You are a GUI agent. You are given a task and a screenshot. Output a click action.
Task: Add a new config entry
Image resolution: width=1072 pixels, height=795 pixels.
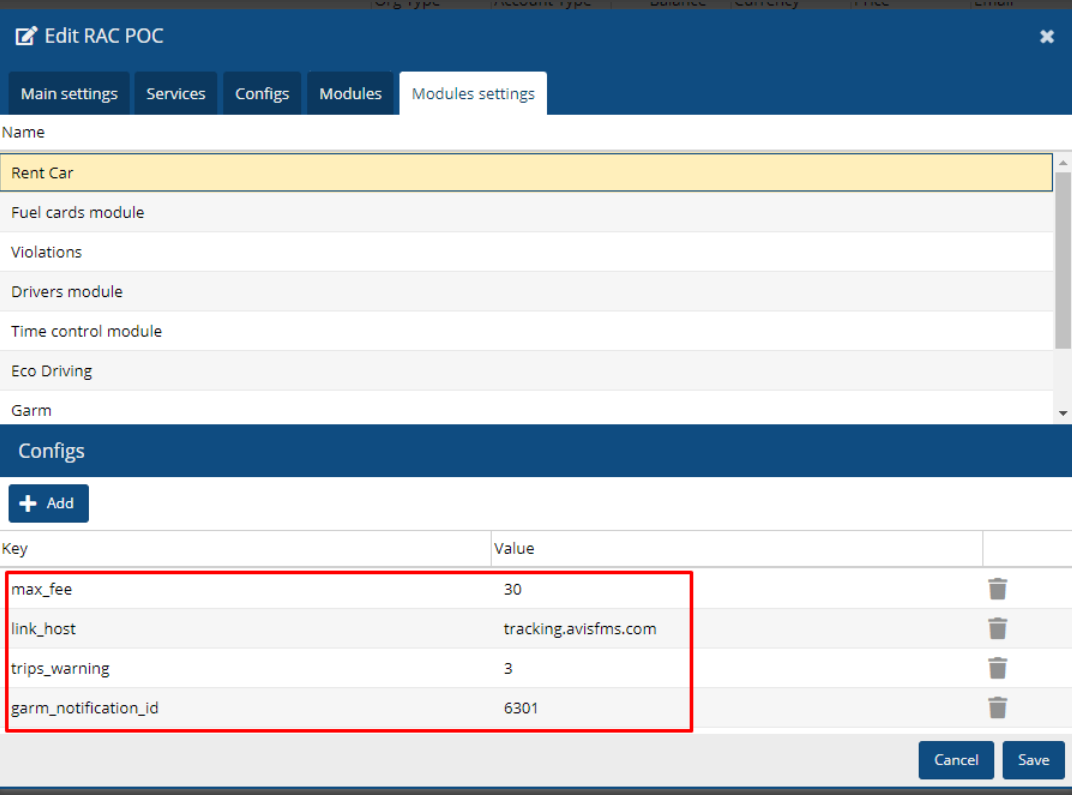coord(48,504)
